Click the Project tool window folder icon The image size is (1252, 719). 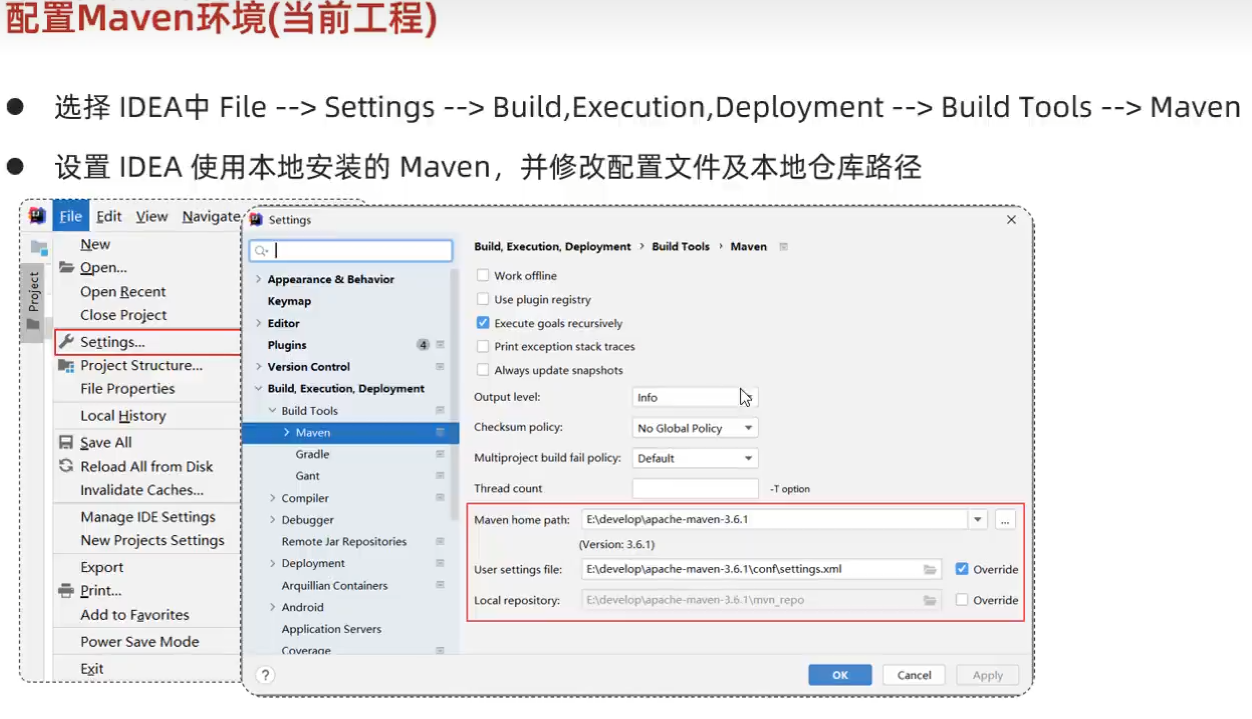39,247
